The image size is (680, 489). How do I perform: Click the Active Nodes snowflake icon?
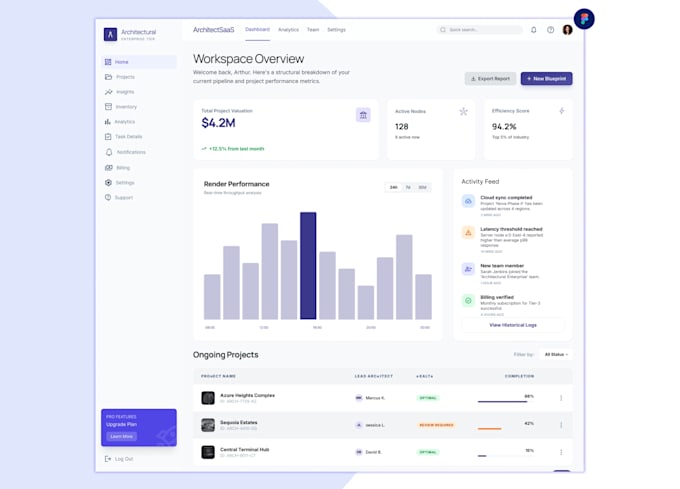coord(464,111)
